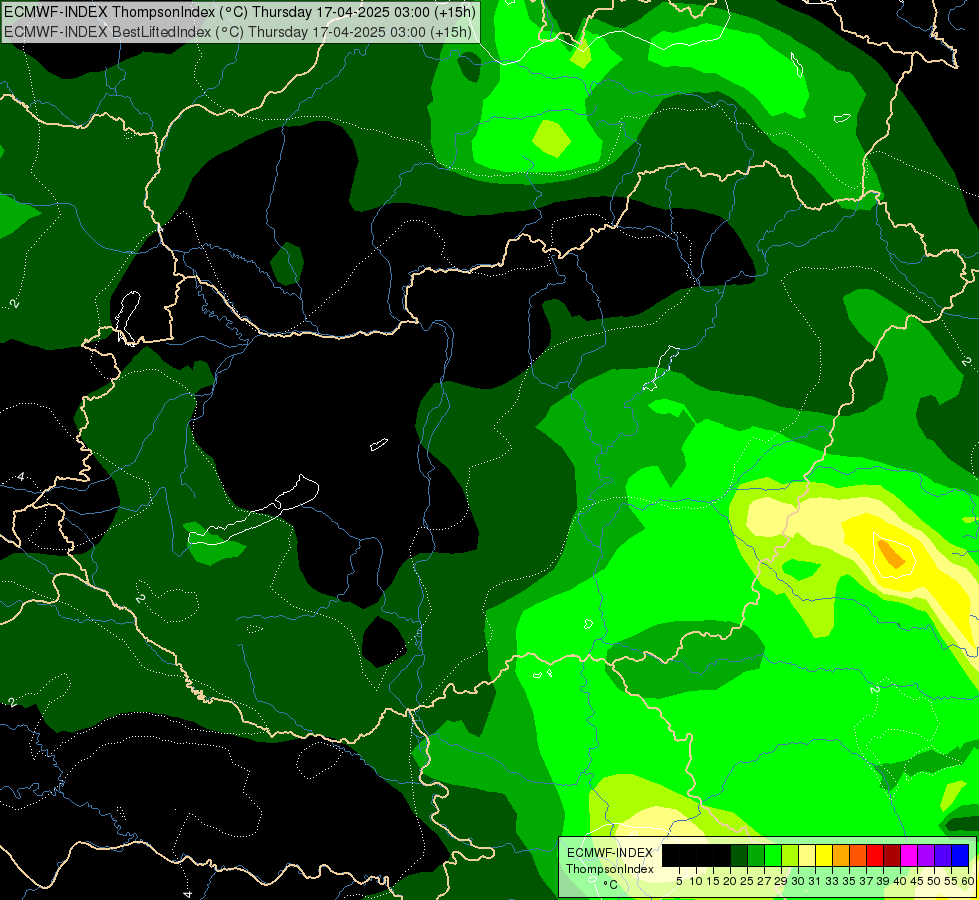Image resolution: width=979 pixels, height=900 pixels.
Task: Click the legend scale value 50
Action: tap(934, 881)
